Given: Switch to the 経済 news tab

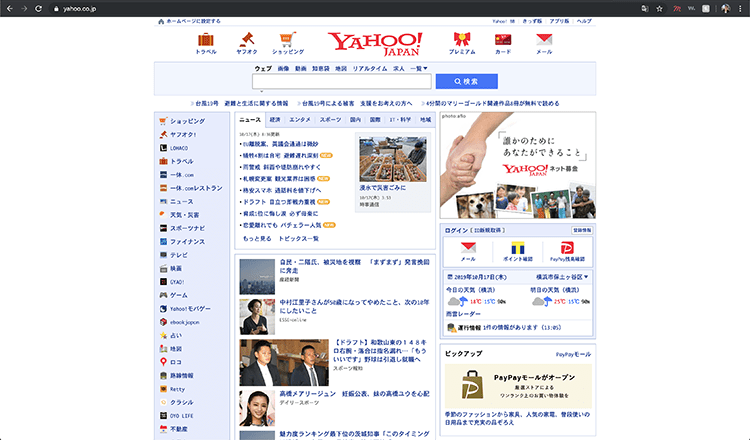Looking at the screenshot, I should (275, 119).
